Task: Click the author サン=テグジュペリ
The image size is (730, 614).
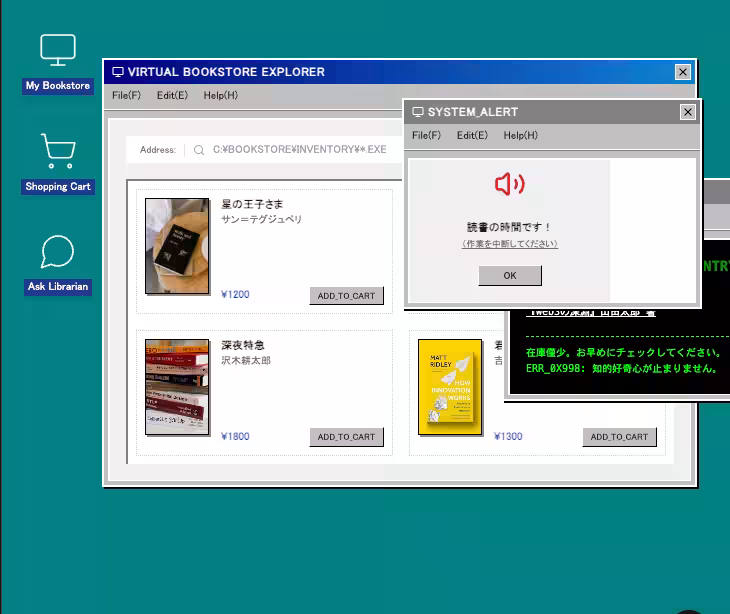Action: [262, 219]
